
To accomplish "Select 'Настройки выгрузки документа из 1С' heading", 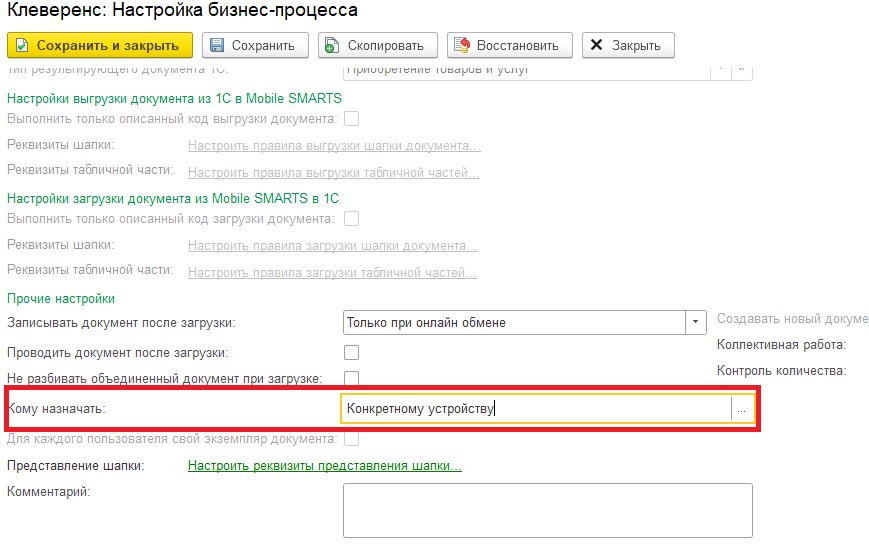I will click(x=174, y=99).
